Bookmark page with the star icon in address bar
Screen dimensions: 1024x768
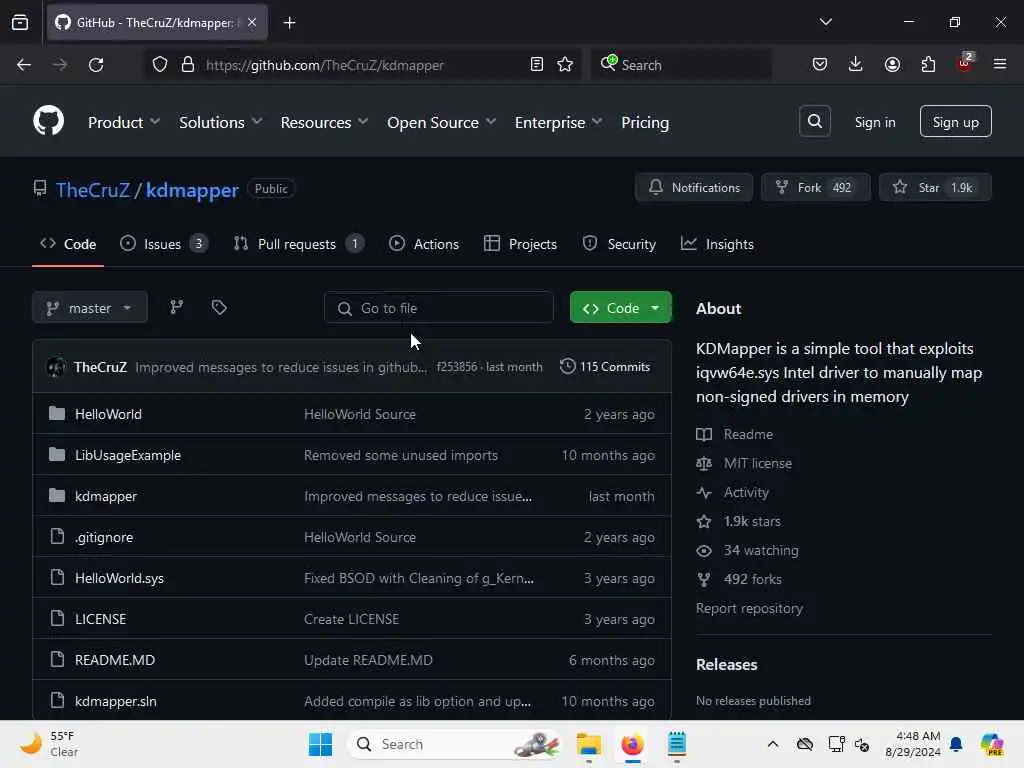[565, 65]
